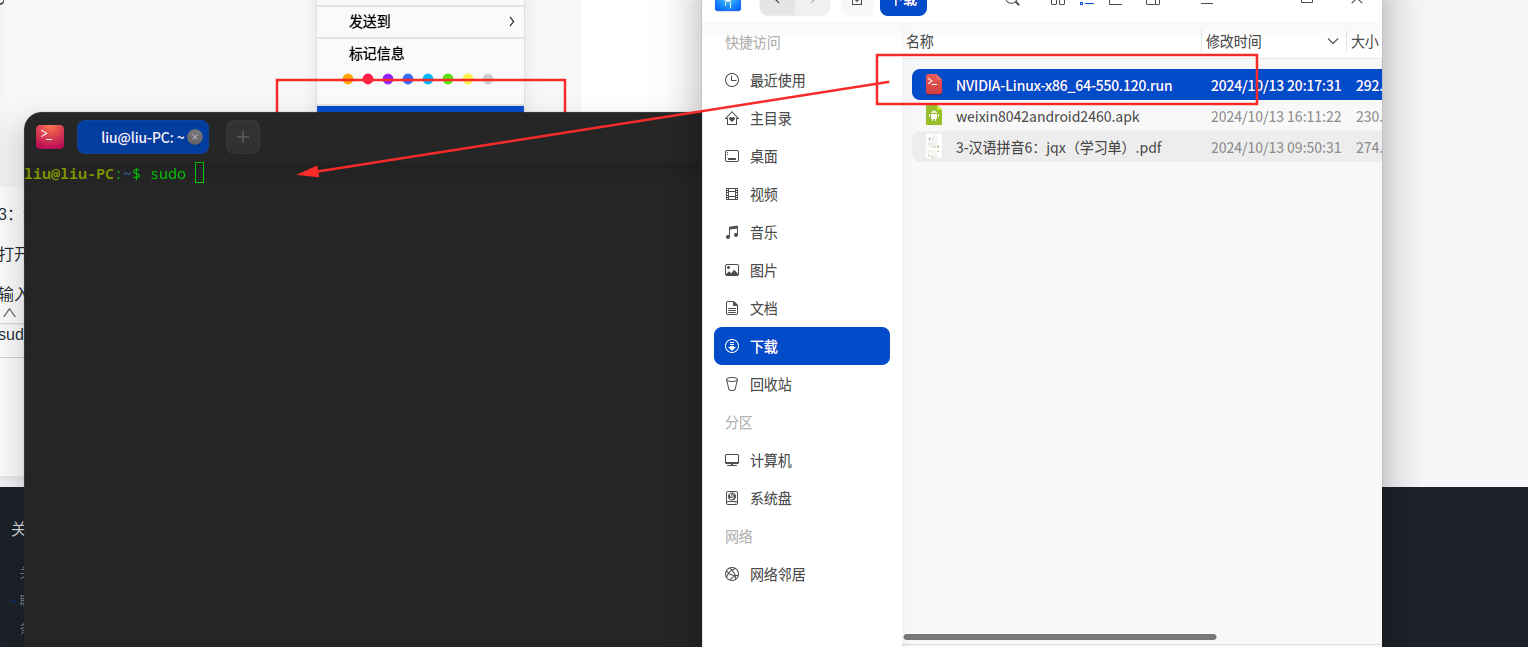Click the terminal app icon in title bar
The width and height of the screenshot is (1528, 647).
click(x=50, y=137)
